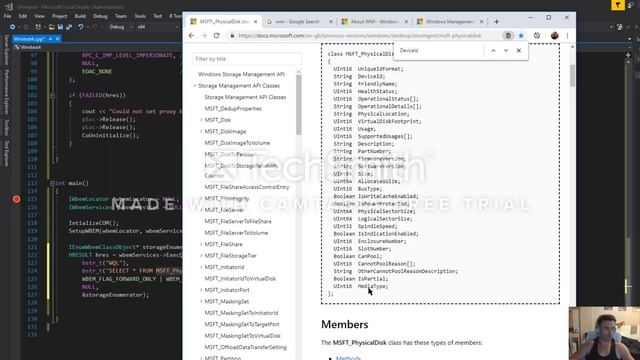
Task: Collapse the if (FAILED(hres)) block
Action: pyautogui.click(x=52, y=96)
